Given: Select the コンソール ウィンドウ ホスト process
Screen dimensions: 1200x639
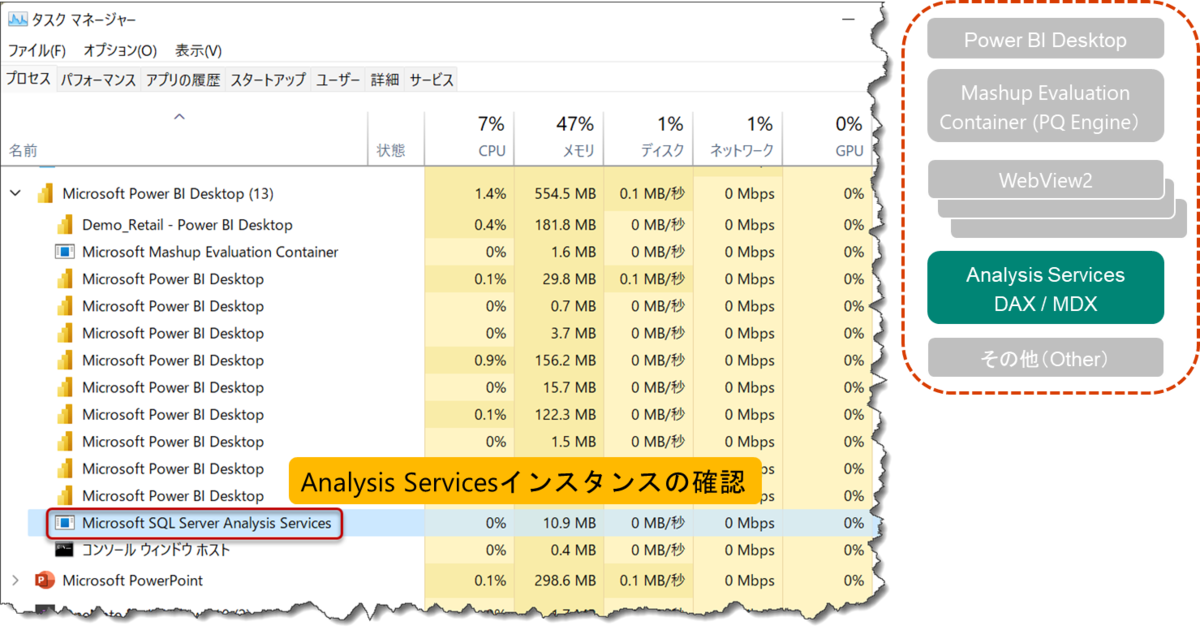Looking at the screenshot, I should click(156, 550).
